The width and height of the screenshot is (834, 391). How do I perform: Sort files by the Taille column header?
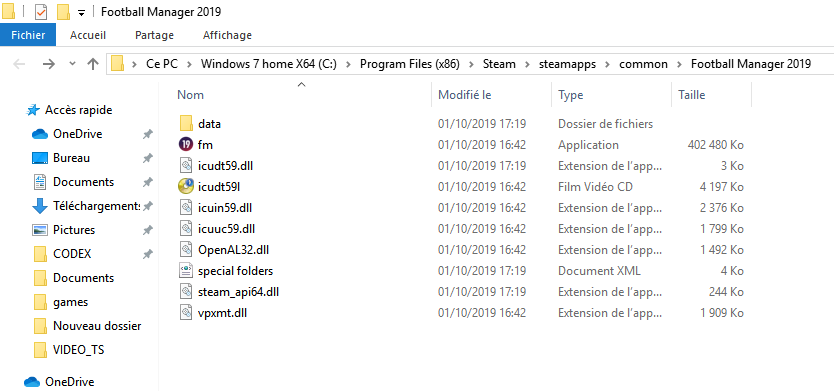point(711,95)
